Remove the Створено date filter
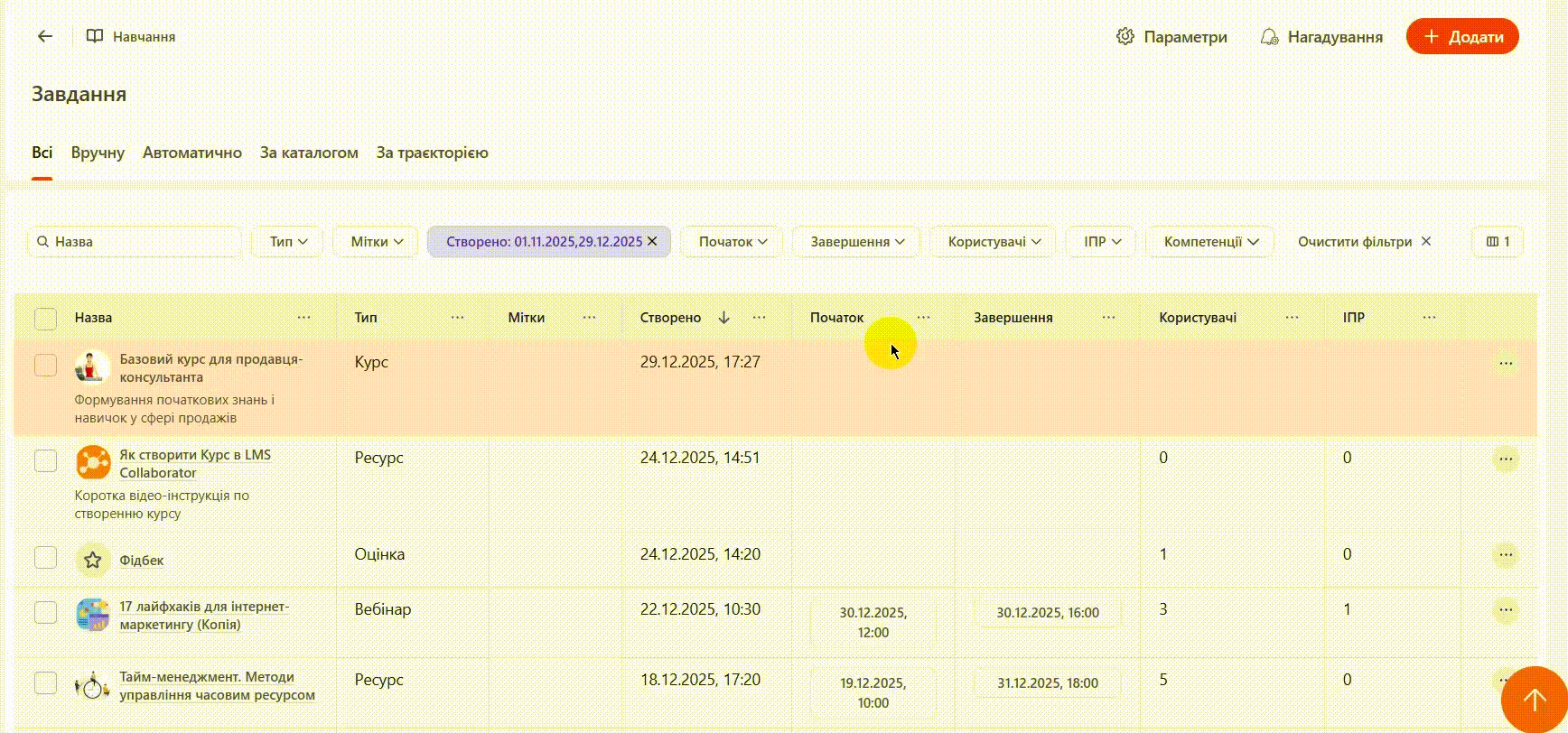The image size is (1568, 733). tap(652, 242)
